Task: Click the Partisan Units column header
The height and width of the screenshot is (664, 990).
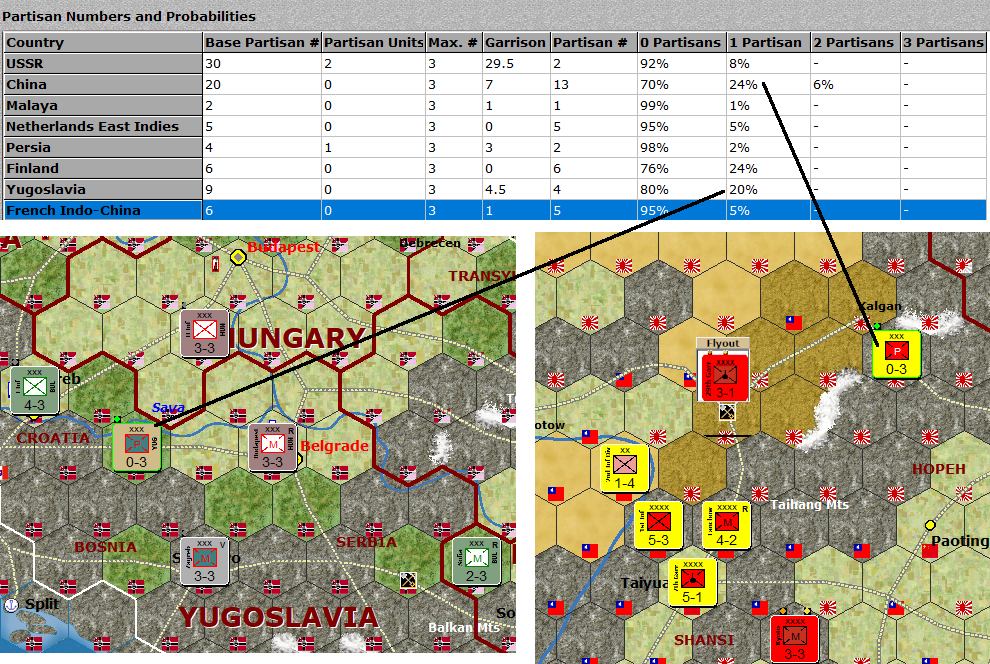Action: click(374, 42)
